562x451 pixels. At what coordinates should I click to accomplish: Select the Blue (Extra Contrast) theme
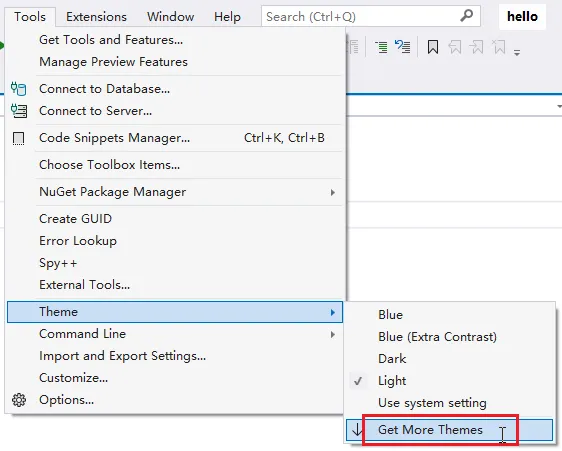(x=449, y=337)
